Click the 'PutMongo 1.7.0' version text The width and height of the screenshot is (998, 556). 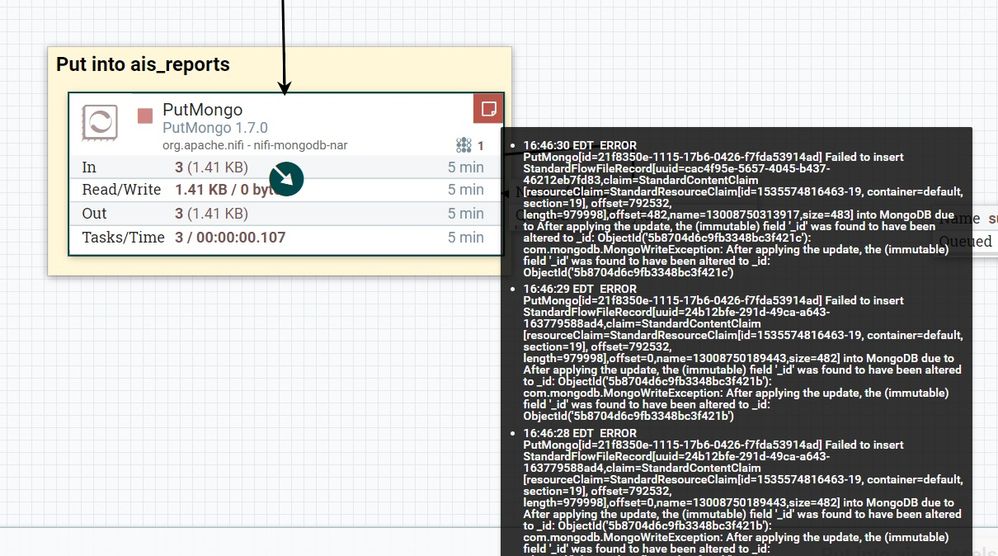tap(215, 128)
